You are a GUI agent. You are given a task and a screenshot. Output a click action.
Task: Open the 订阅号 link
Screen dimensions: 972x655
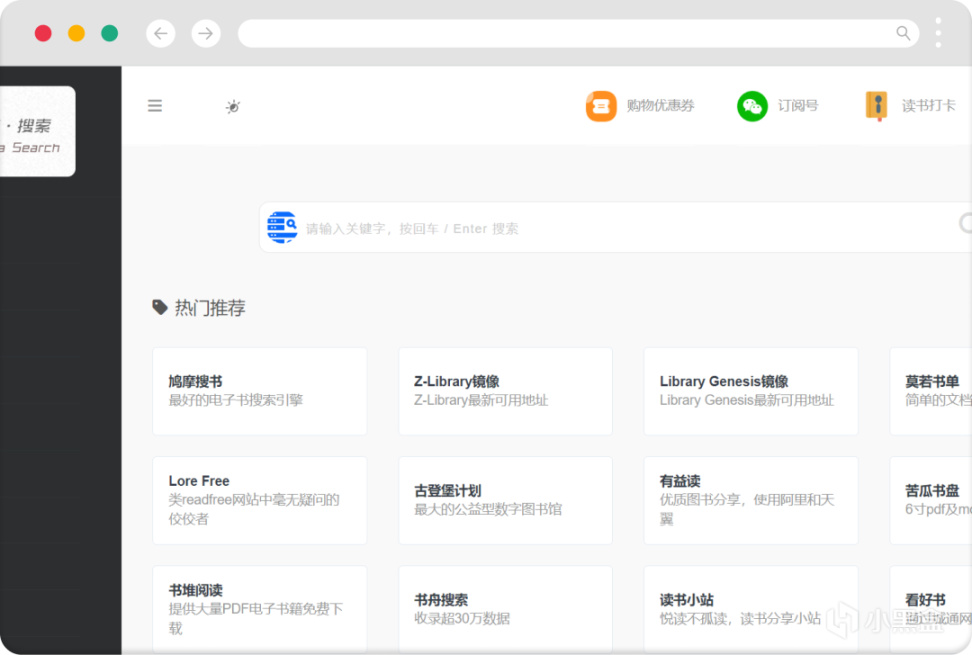[x=798, y=106]
